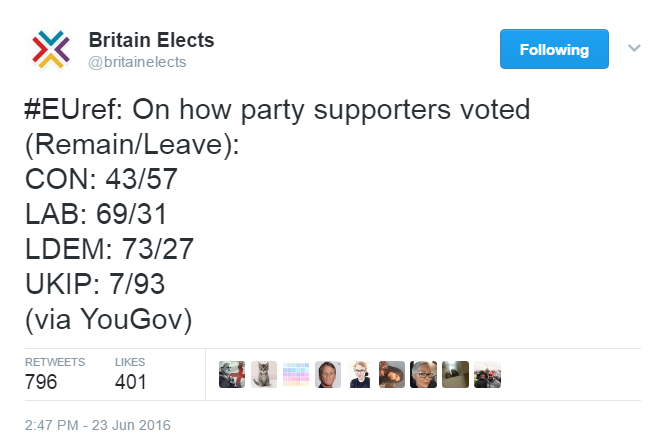Click the Following button

(x=554, y=49)
